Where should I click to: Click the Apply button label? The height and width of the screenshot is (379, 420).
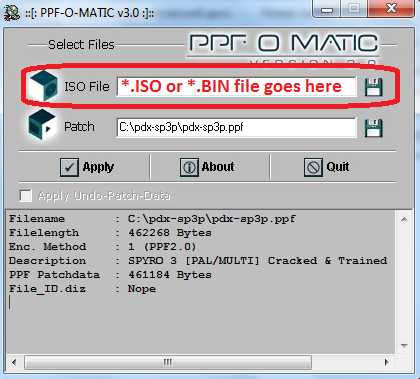click(98, 167)
